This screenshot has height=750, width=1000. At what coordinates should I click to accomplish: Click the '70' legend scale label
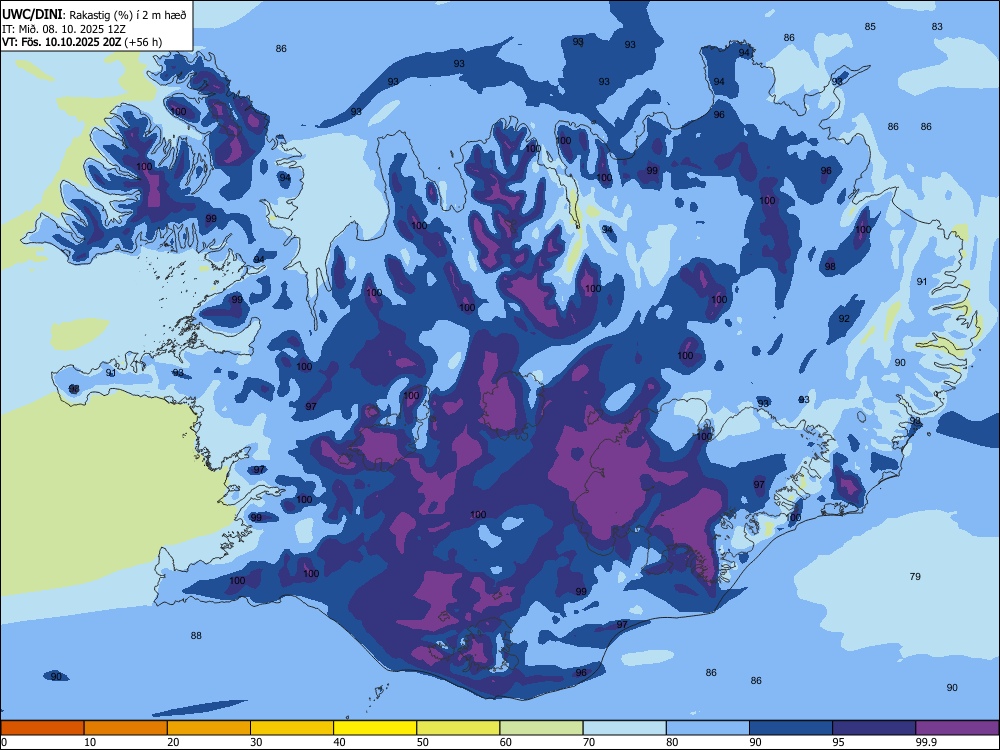click(x=589, y=742)
